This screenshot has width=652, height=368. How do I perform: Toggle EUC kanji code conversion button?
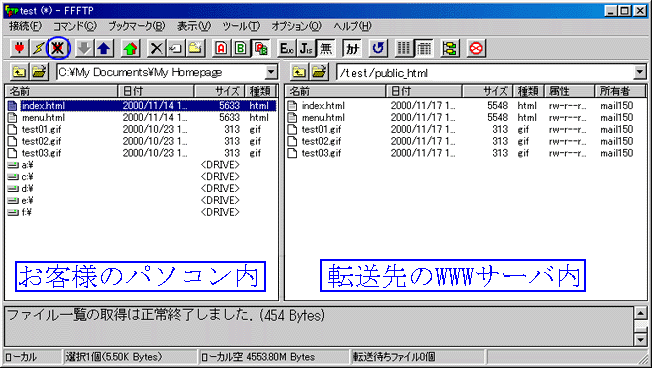(x=286, y=49)
